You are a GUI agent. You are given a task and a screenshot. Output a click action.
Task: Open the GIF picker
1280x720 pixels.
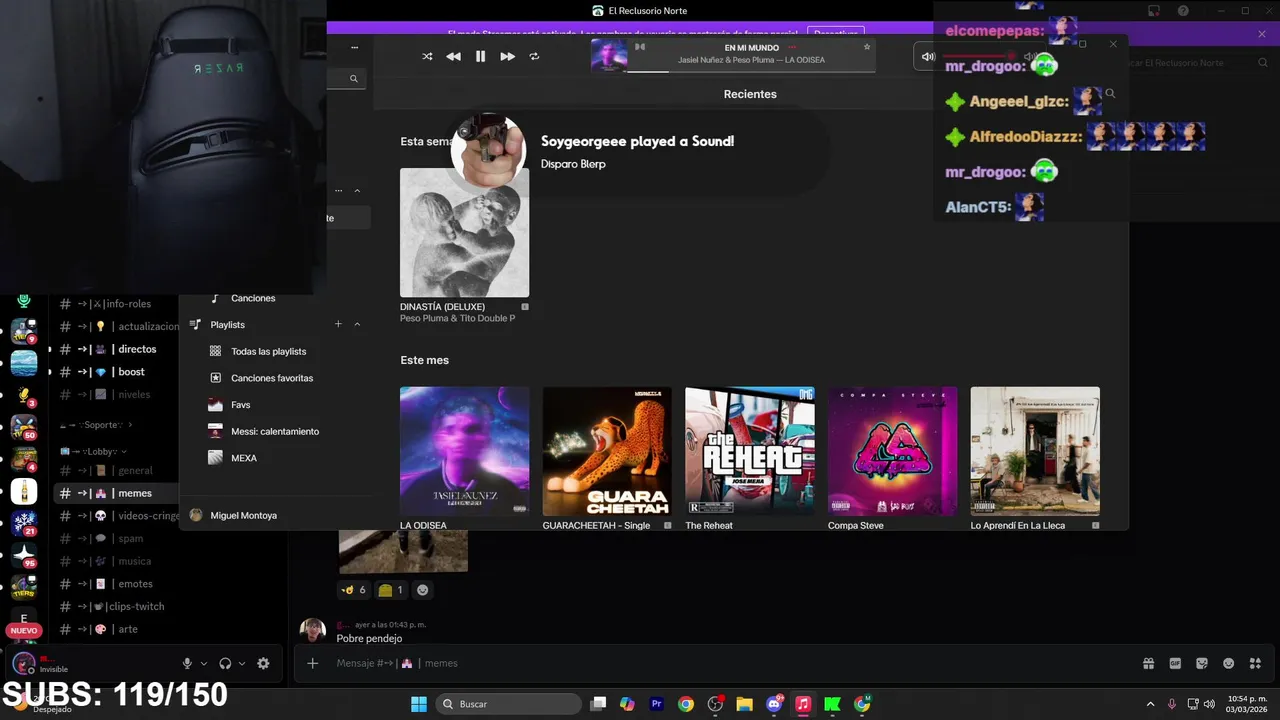tap(1175, 663)
